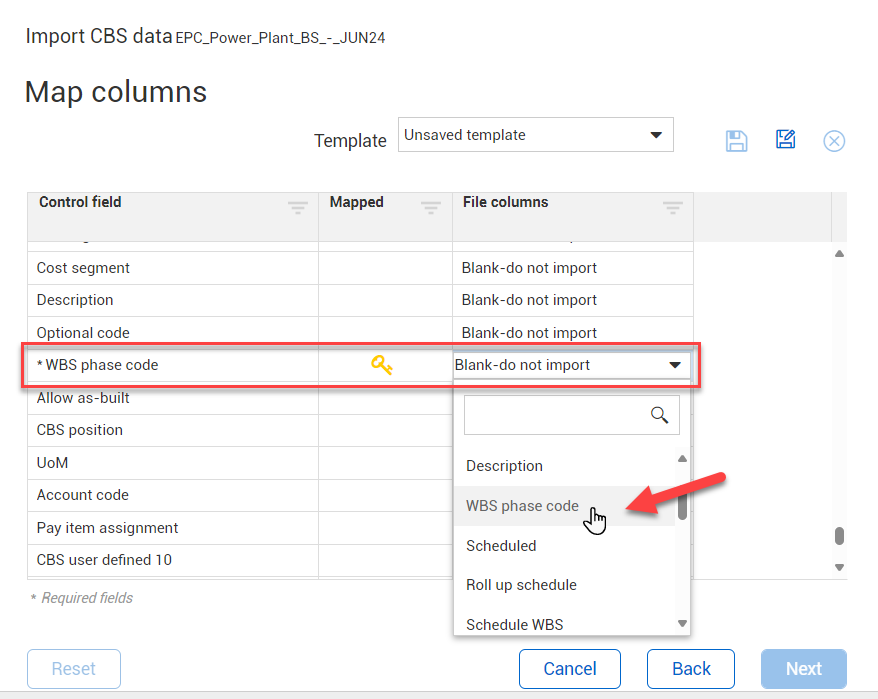Image resolution: width=878 pixels, height=699 pixels.
Task: Click inside the dropdown search field
Action: coord(555,415)
